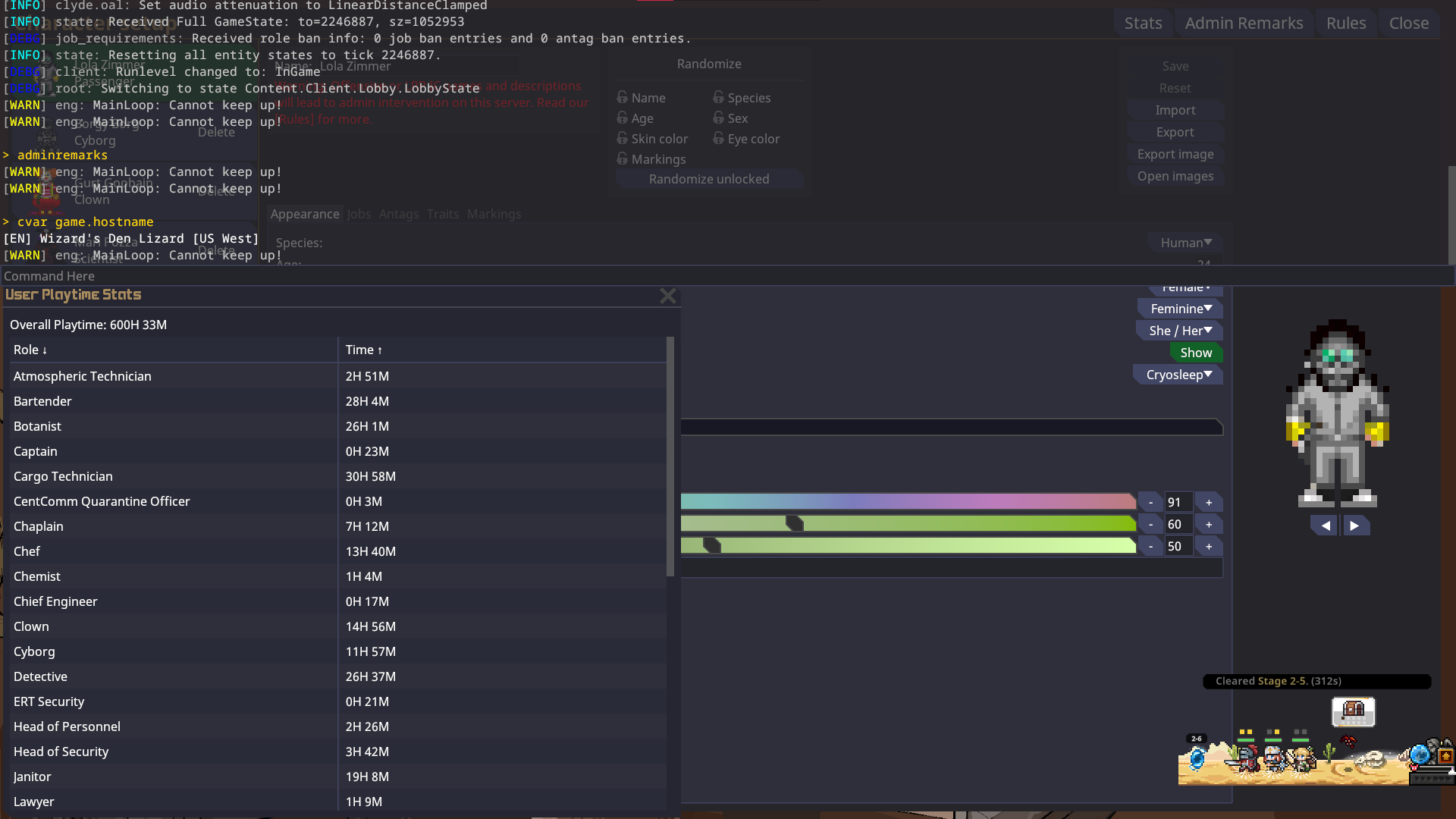1456x819 pixels.
Task: Toggle the Skin color randomize lock
Action: point(622,139)
